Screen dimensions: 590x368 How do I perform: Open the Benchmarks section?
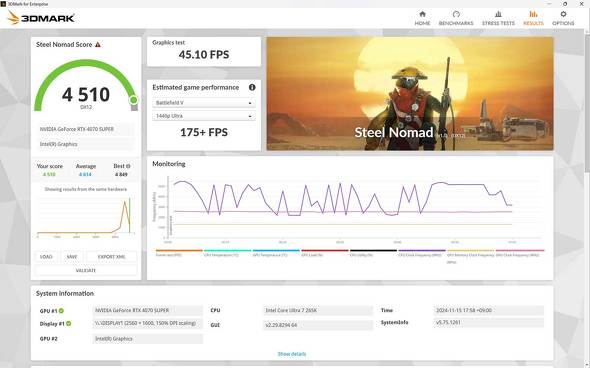pos(456,18)
